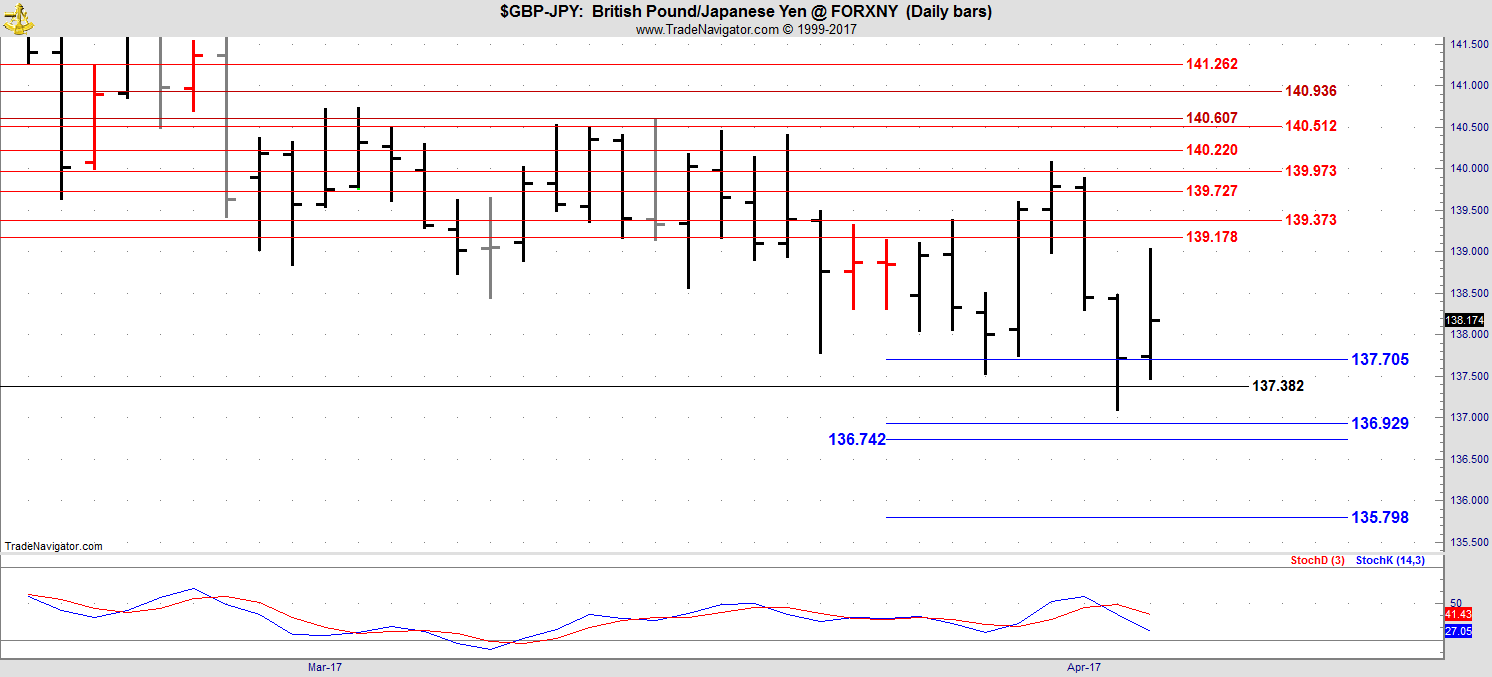Select the blue 137.705 support label
Screen dimensions: 1492x677
click(x=1379, y=359)
